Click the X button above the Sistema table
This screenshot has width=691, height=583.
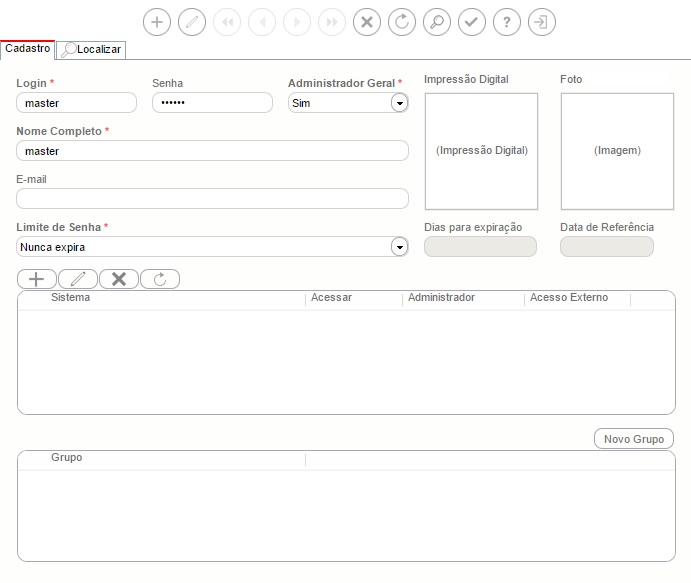pos(118,279)
